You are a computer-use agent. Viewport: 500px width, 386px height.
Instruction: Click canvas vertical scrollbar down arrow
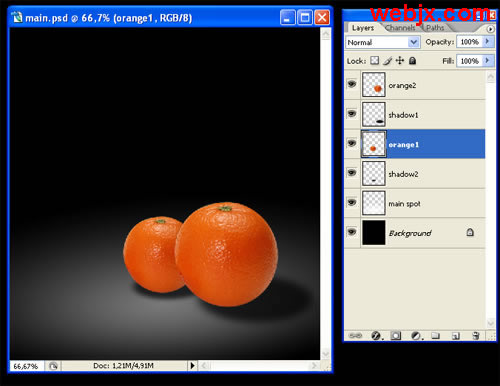pyautogui.click(x=326, y=354)
